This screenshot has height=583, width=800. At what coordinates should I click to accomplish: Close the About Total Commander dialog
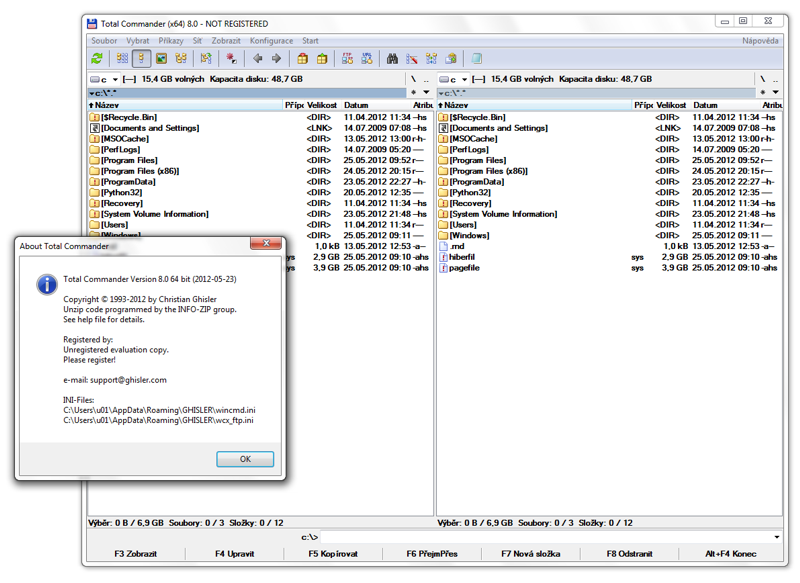point(266,243)
